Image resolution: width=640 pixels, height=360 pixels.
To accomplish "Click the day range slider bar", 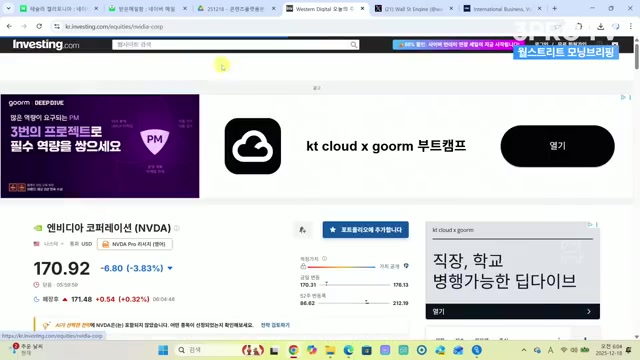I will click(x=355, y=284).
